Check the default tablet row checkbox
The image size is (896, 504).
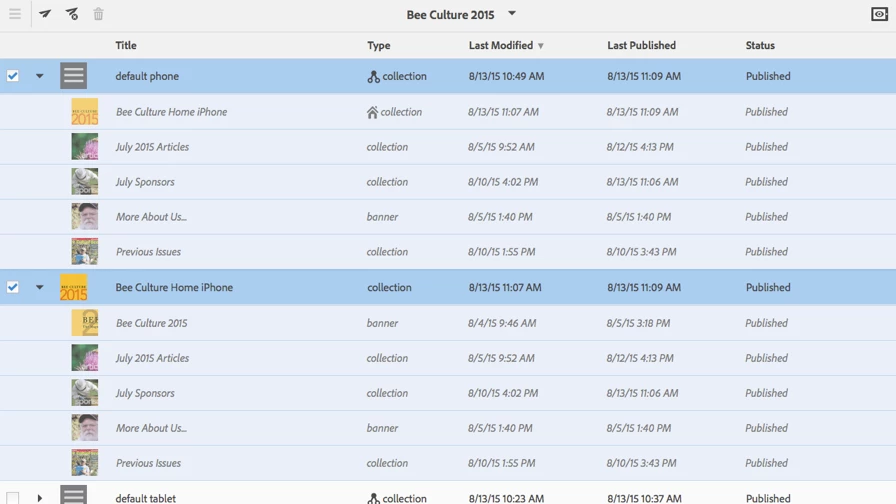tap(13, 498)
